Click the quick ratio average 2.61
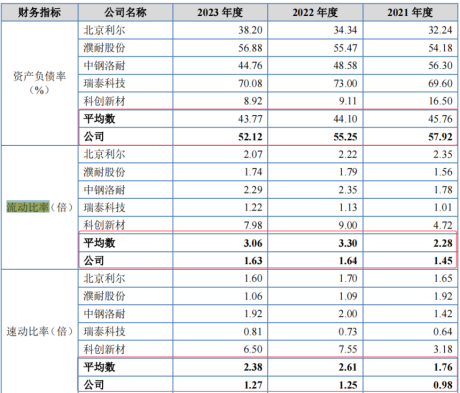Viewport: 460px width, 393px height. point(348,367)
